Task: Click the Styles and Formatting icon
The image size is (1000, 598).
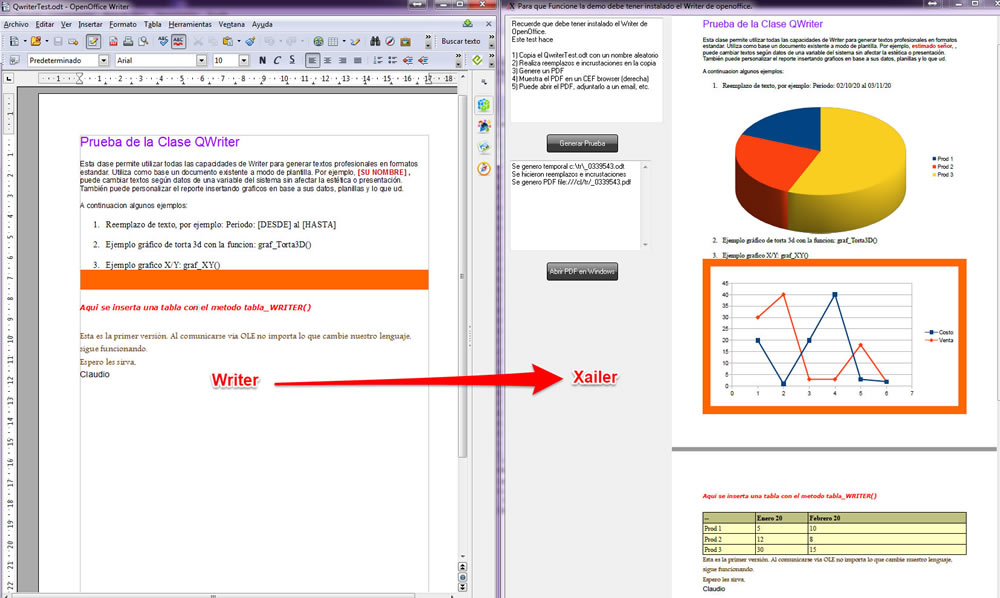Action: pos(14,60)
